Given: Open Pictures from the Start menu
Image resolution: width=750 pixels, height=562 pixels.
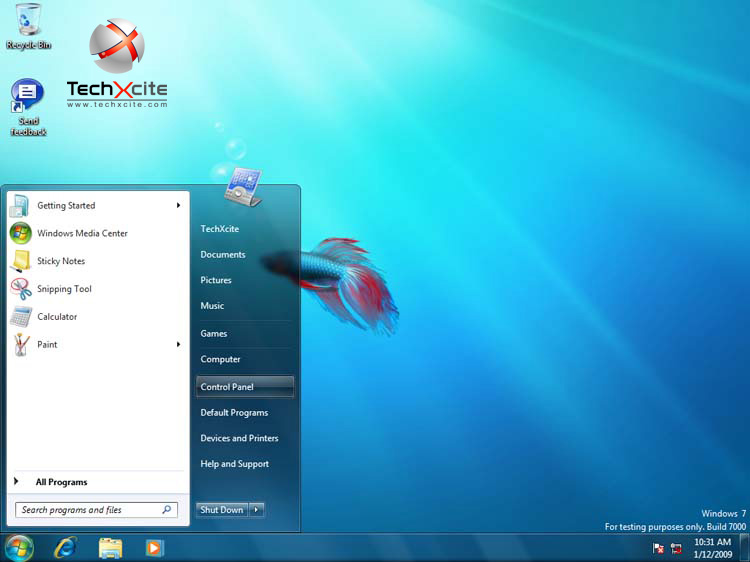Looking at the screenshot, I should pos(216,280).
